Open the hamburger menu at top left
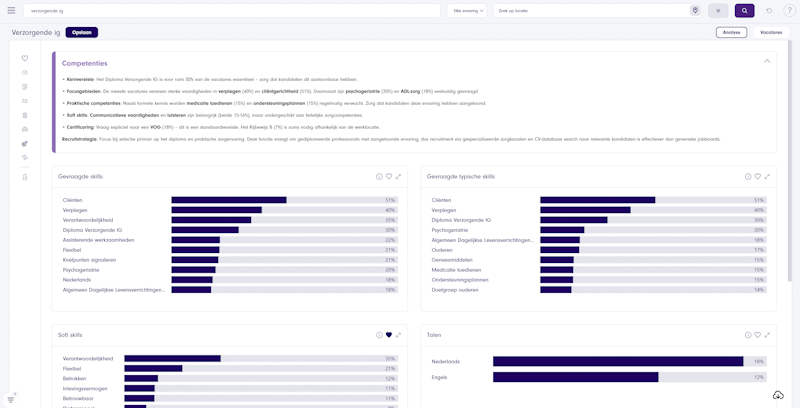 [10, 10]
